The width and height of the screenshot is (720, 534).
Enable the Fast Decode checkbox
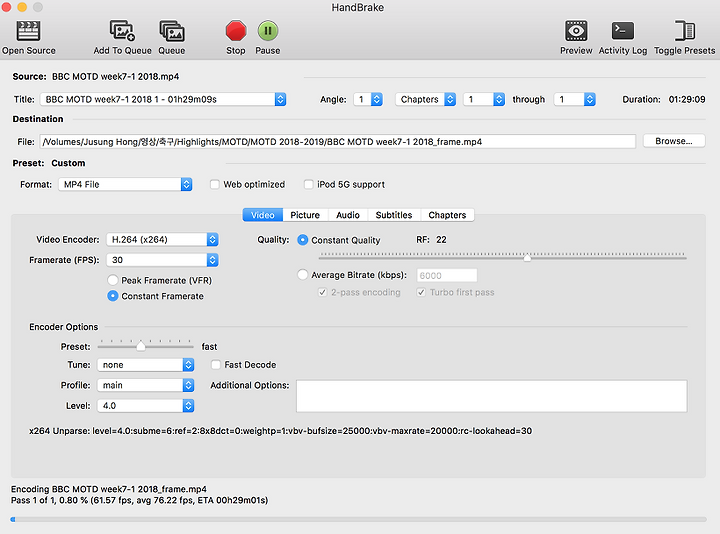click(x=215, y=365)
